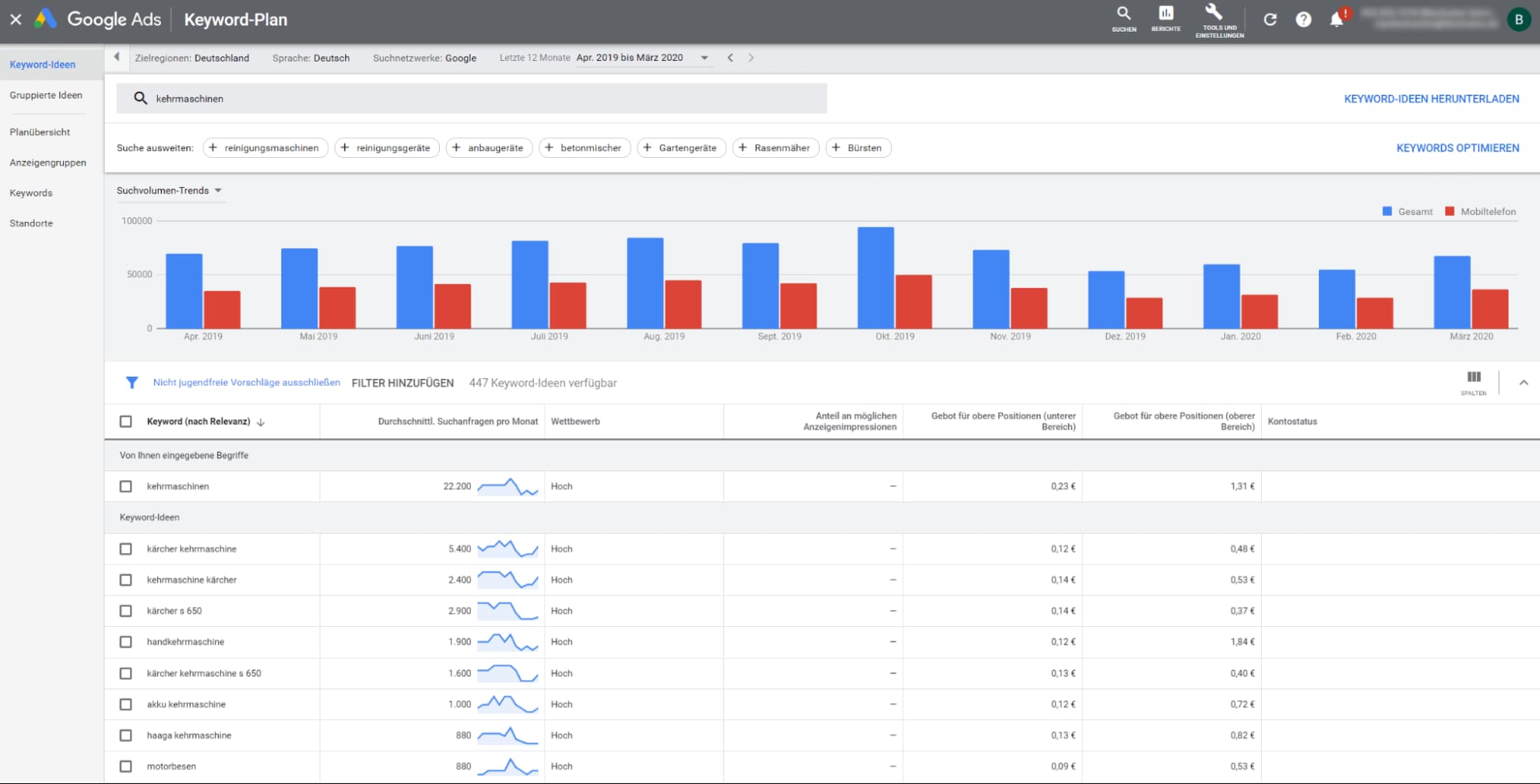Click the blue Gesamt legend swatch
The height and width of the screenshot is (784, 1540).
[1387, 211]
